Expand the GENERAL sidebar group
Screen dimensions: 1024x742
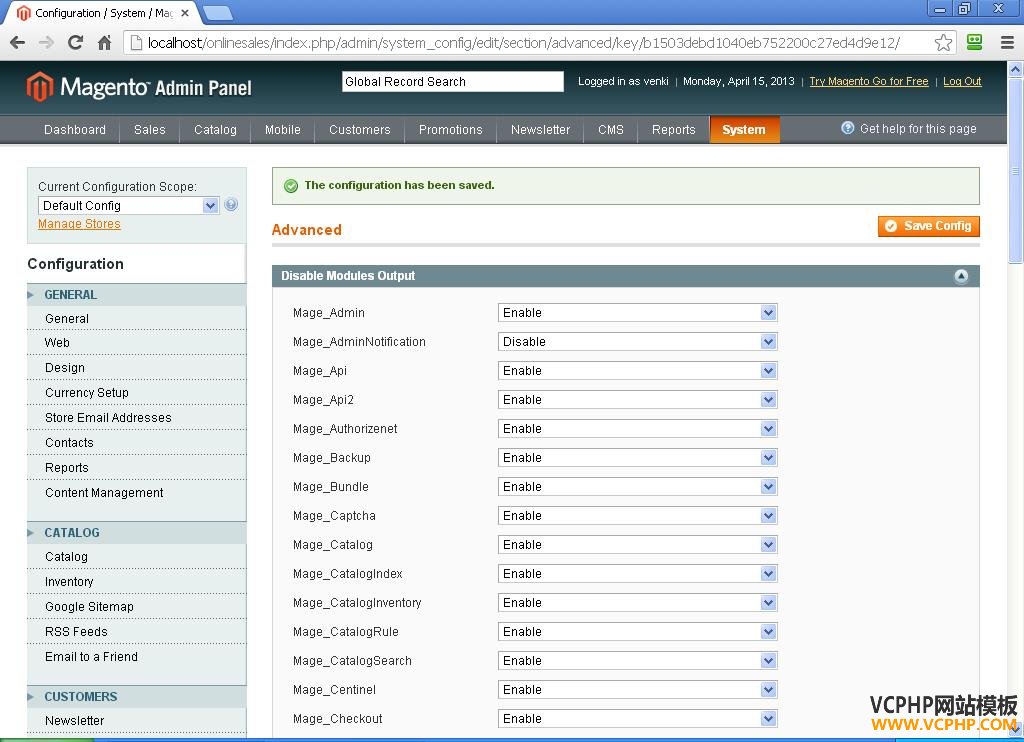(x=137, y=295)
